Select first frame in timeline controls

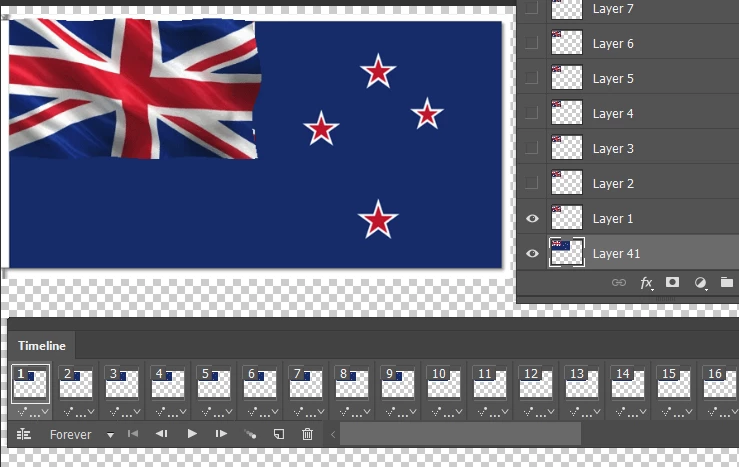(133, 434)
